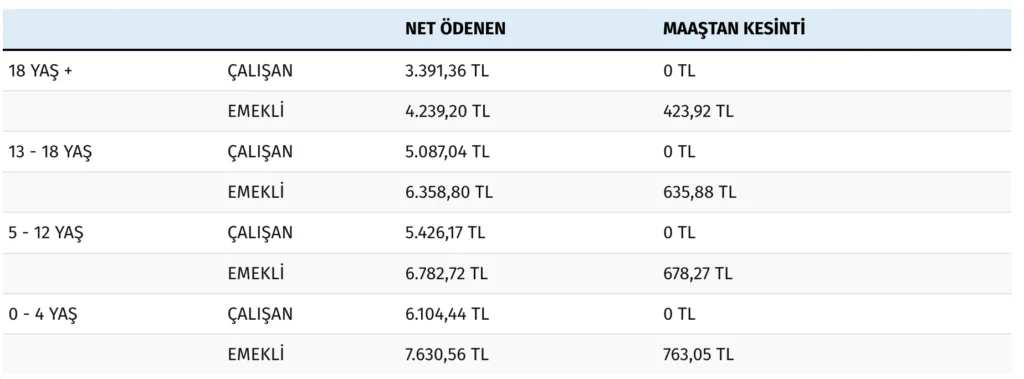Click the 6.782,72 TL cell
Viewport: 1024px width, 379px height.
pos(447,273)
